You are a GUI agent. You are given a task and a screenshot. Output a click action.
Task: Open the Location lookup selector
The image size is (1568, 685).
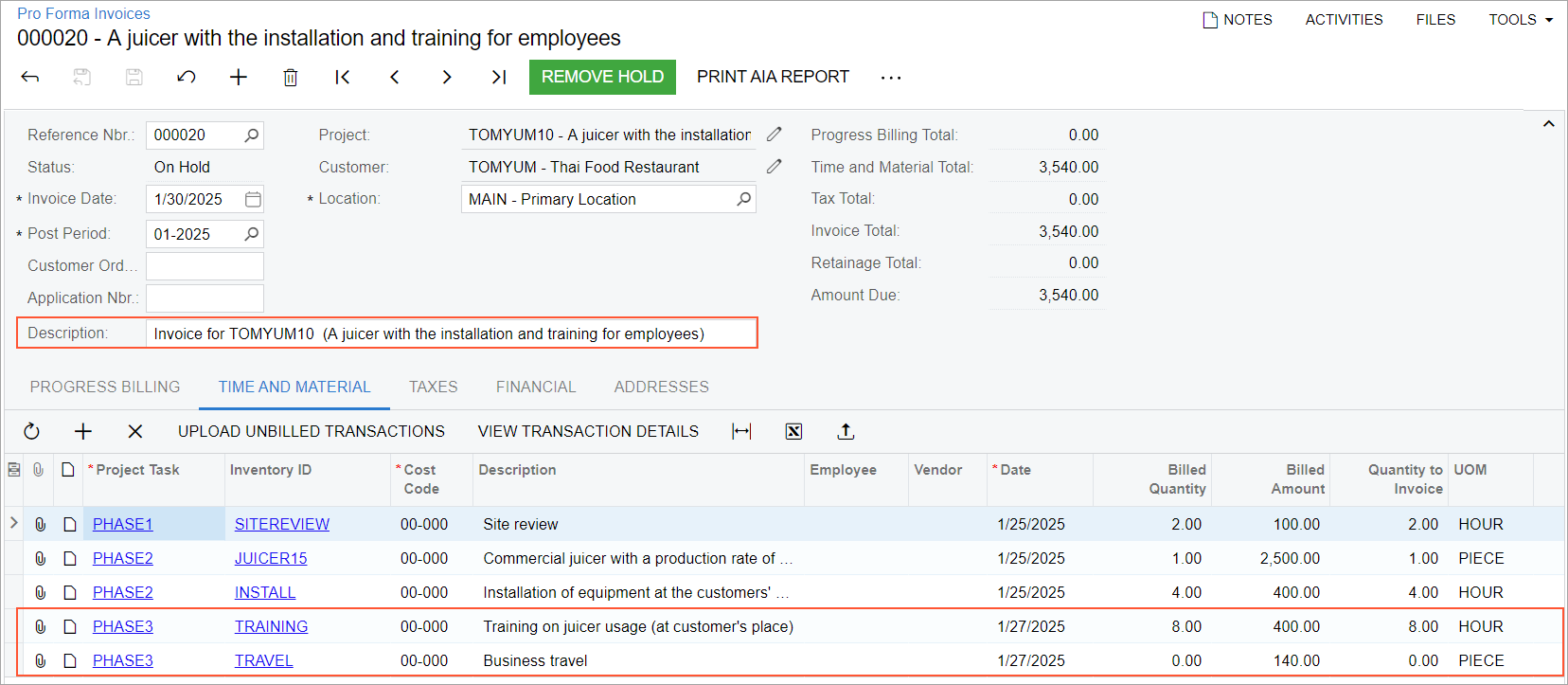tap(744, 199)
